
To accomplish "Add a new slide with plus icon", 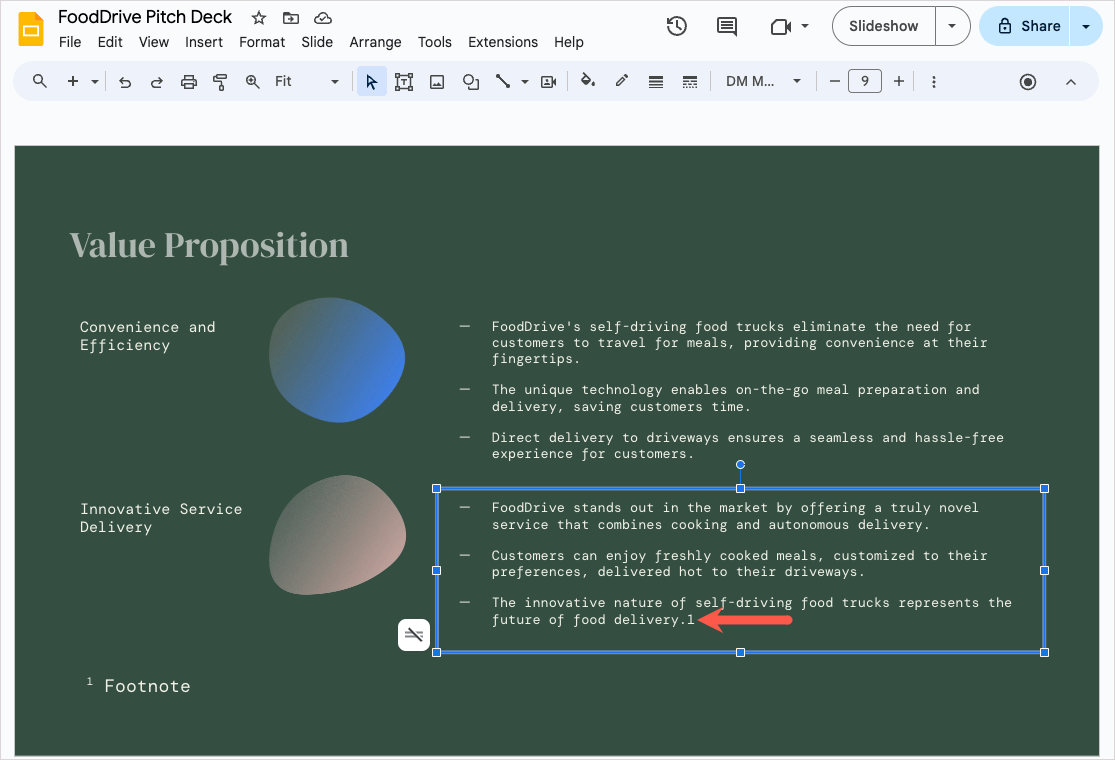I will click(x=73, y=81).
